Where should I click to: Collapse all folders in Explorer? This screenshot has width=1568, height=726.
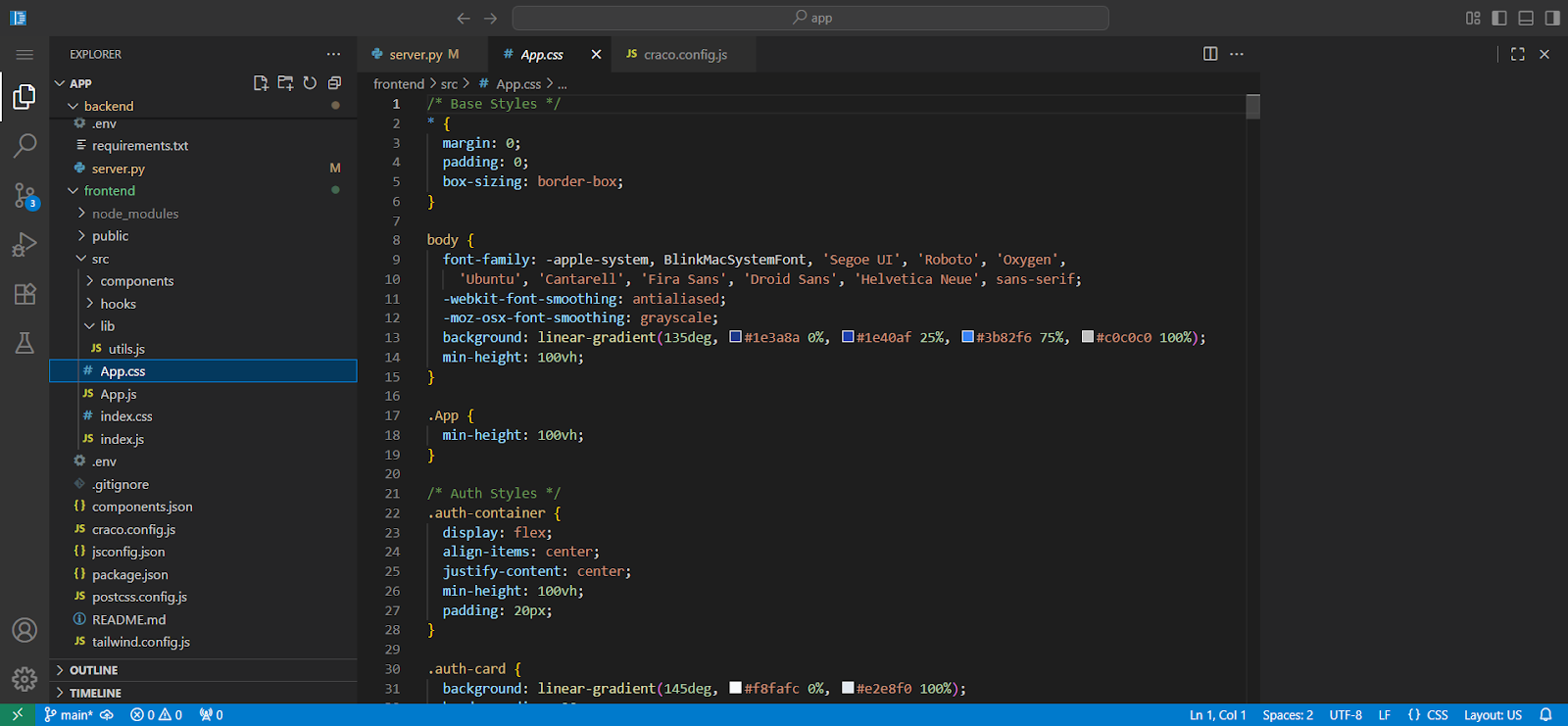pyautogui.click(x=334, y=83)
